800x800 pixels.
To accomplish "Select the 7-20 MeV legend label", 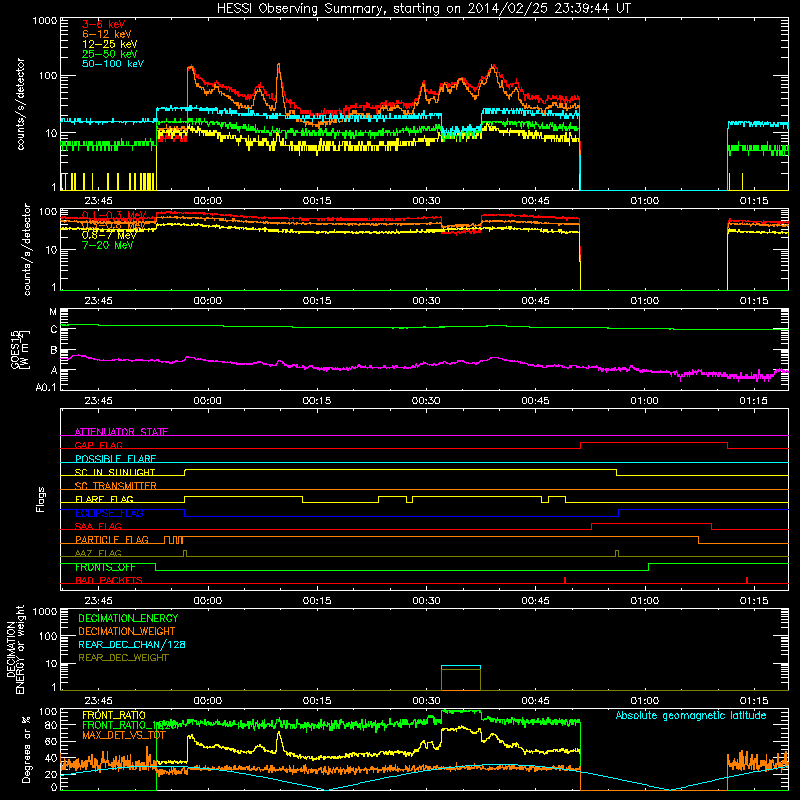I will point(108,245).
